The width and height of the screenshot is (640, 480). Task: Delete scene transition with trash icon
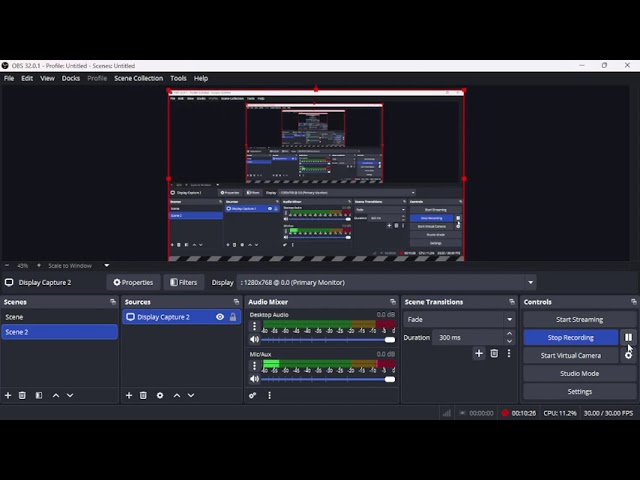coord(494,353)
